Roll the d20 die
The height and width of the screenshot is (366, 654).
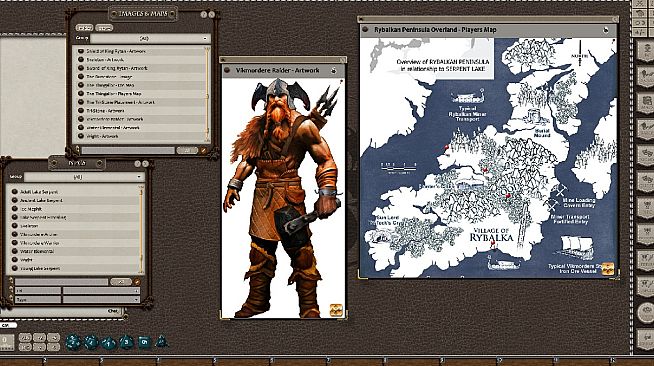tap(73, 343)
